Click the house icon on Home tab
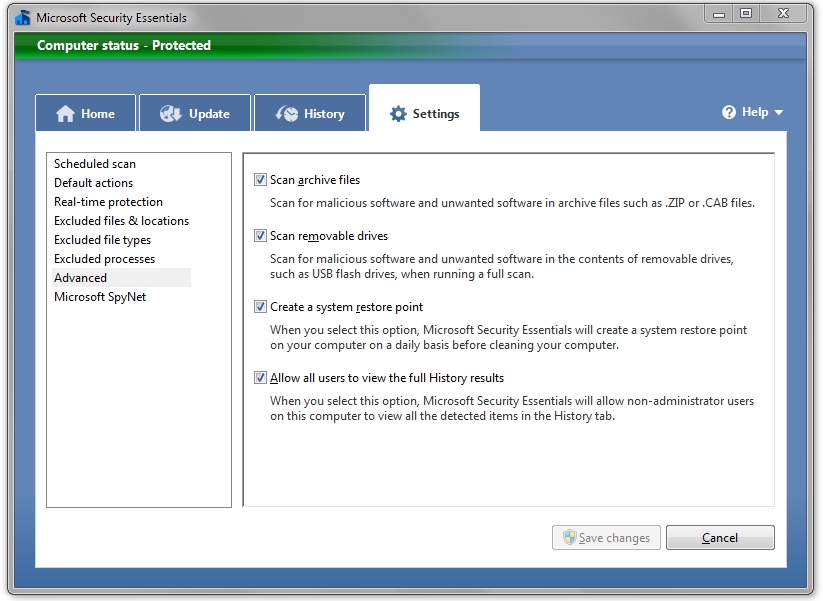Image resolution: width=823 pixels, height=601 pixels. [x=66, y=113]
